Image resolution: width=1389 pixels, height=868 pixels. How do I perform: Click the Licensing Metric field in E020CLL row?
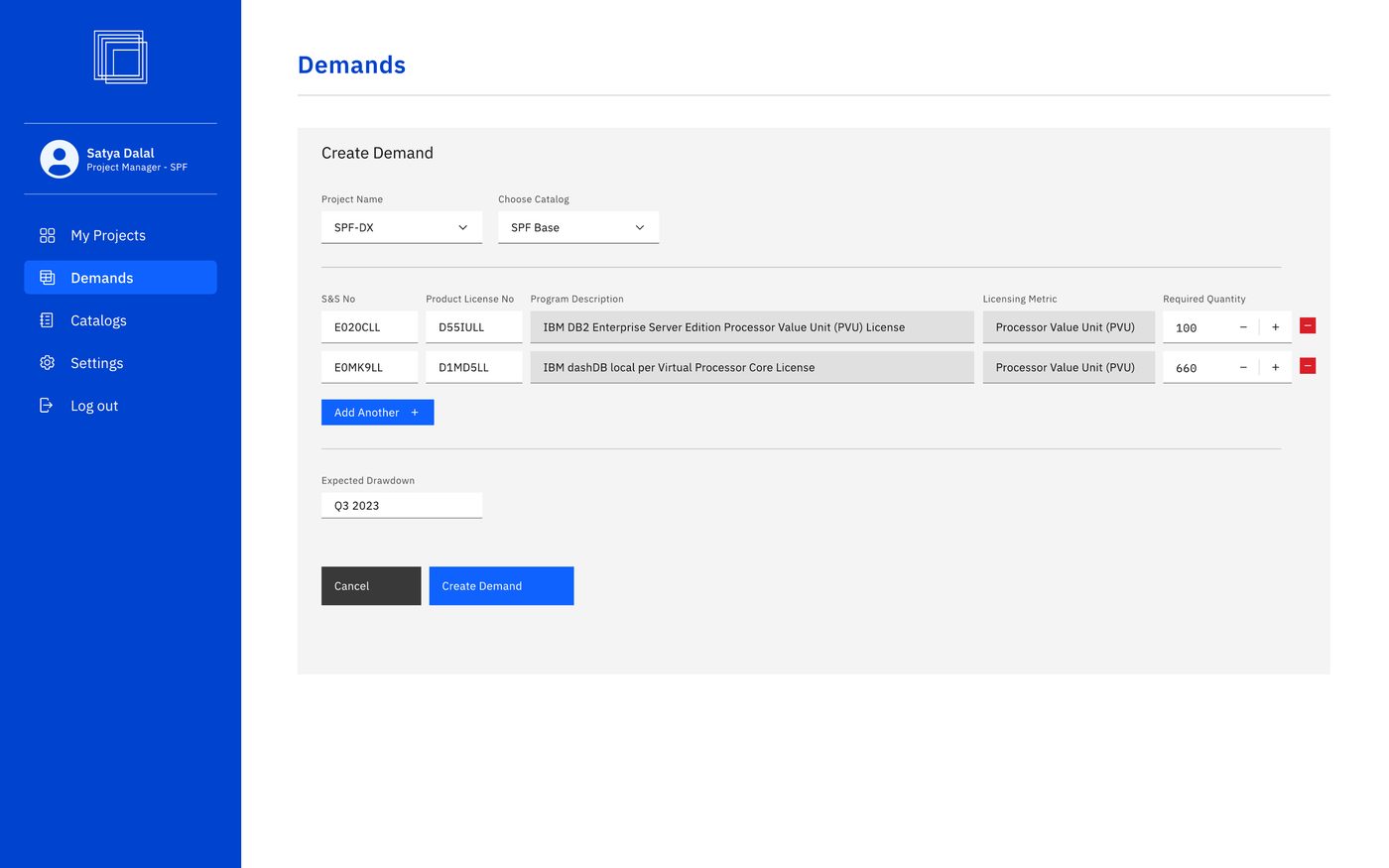click(x=1069, y=327)
